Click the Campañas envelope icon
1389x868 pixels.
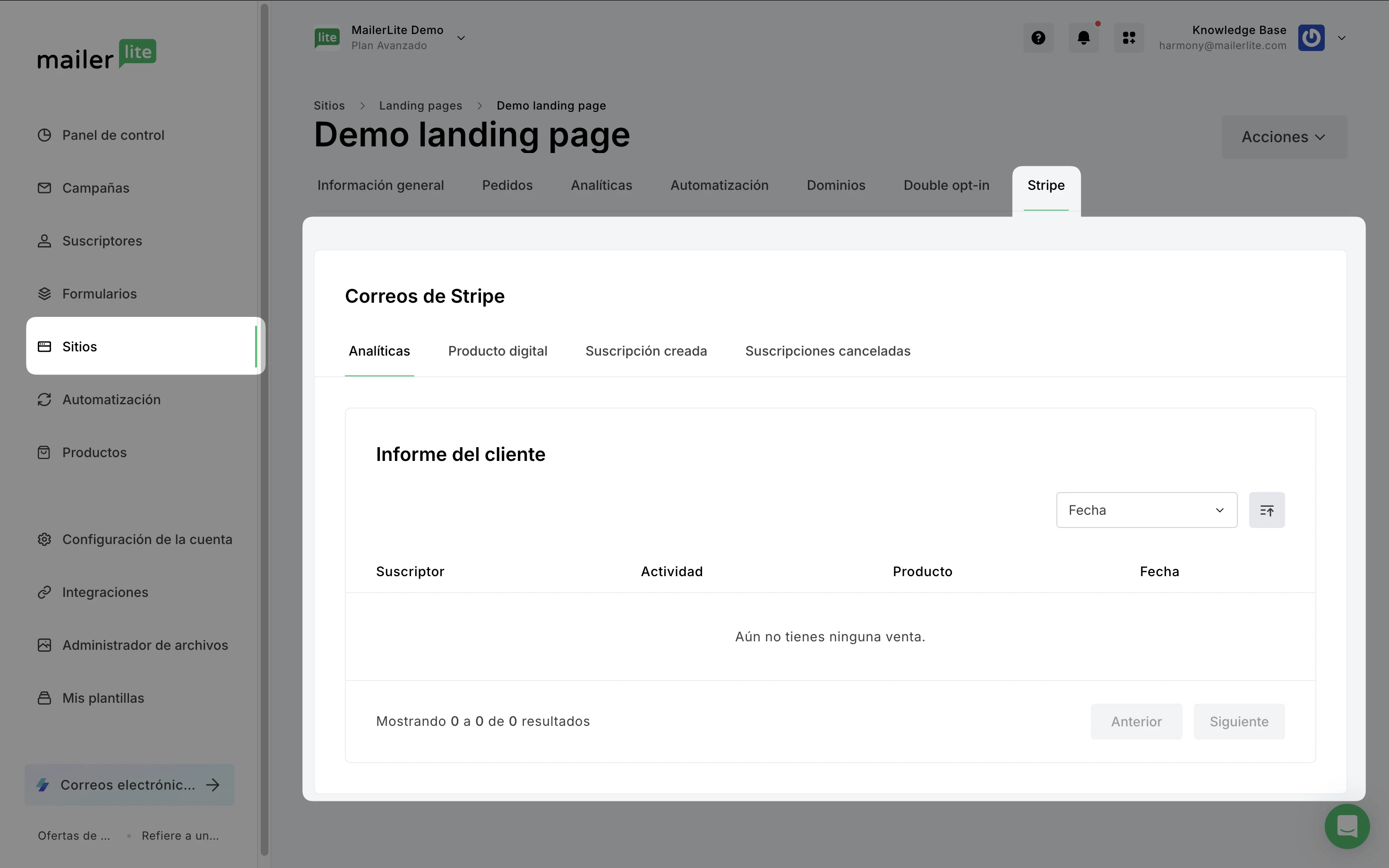44,188
